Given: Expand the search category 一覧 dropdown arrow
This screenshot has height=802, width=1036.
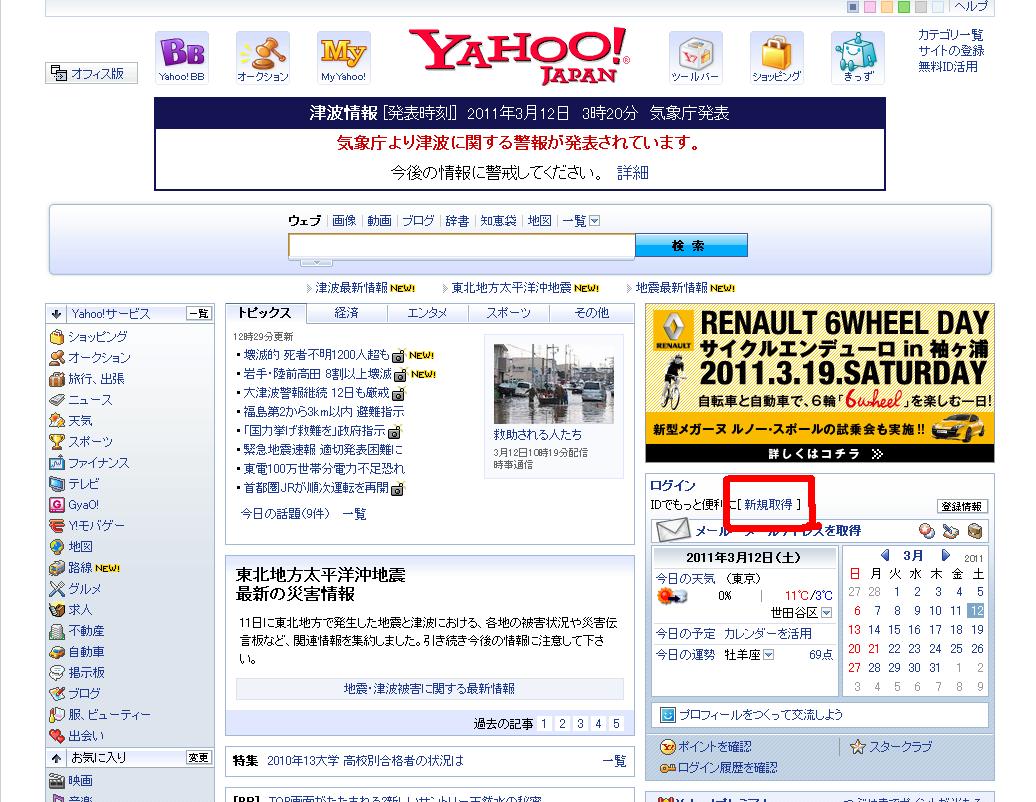Looking at the screenshot, I should (x=594, y=221).
